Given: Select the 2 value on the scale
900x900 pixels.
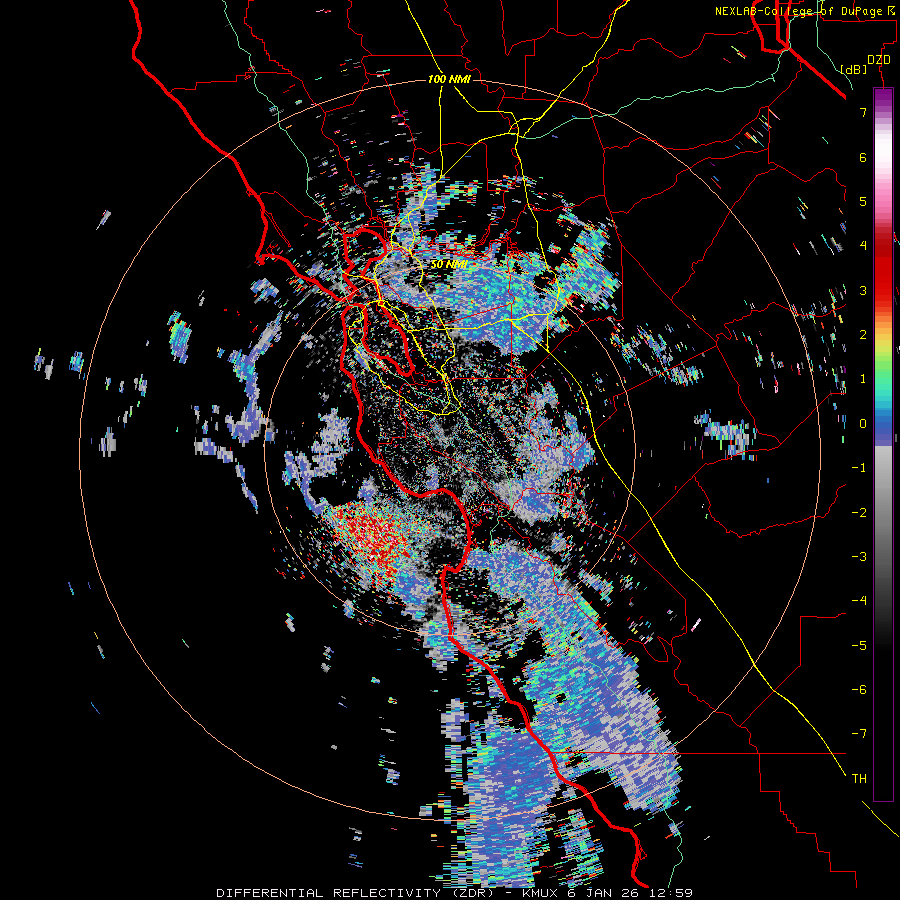Looking at the screenshot, I should pyautogui.click(x=863, y=335).
